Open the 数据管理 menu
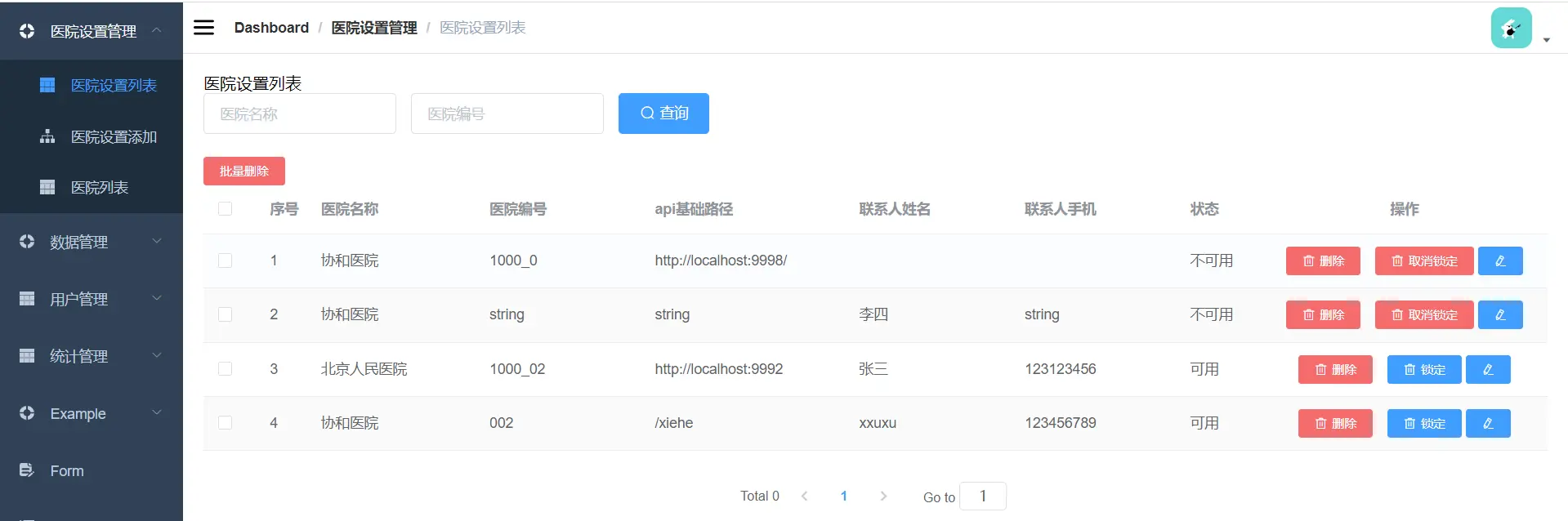The width and height of the screenshot is (1568, 521). click(x=92, y=242)
